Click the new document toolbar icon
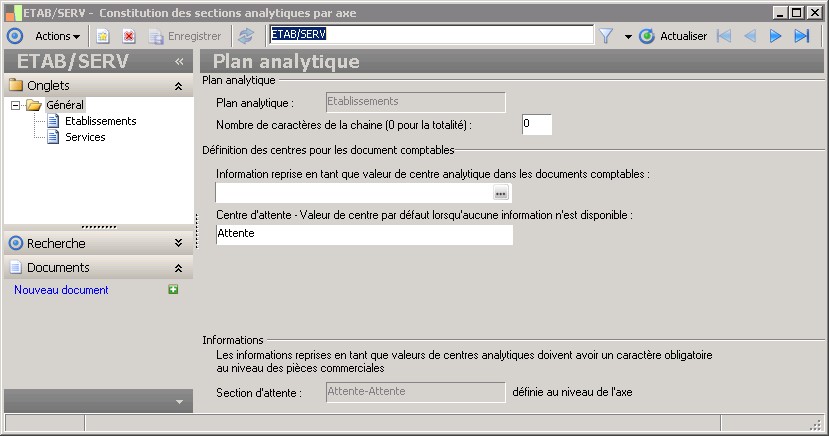This screenshot has height=436, width=829. (x=103, y=36)
